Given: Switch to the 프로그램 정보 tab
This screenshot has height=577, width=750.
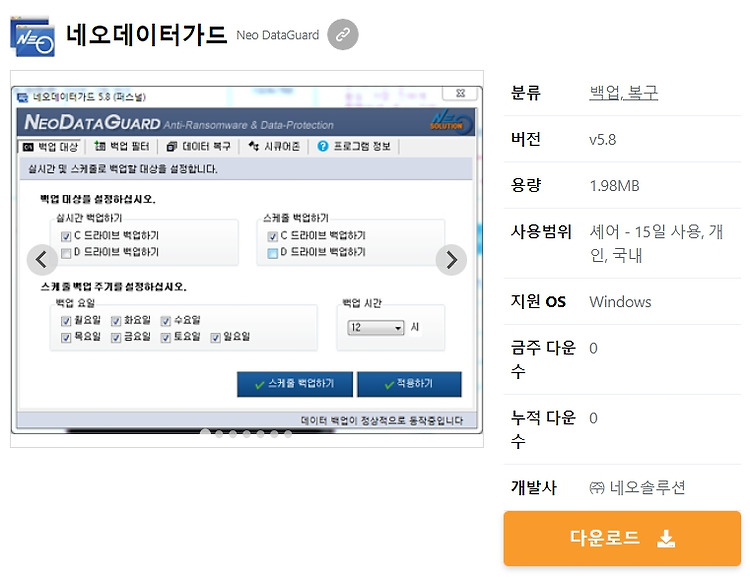Looking at the screenshot, I should pyautogui.click(x=355, y=146).
